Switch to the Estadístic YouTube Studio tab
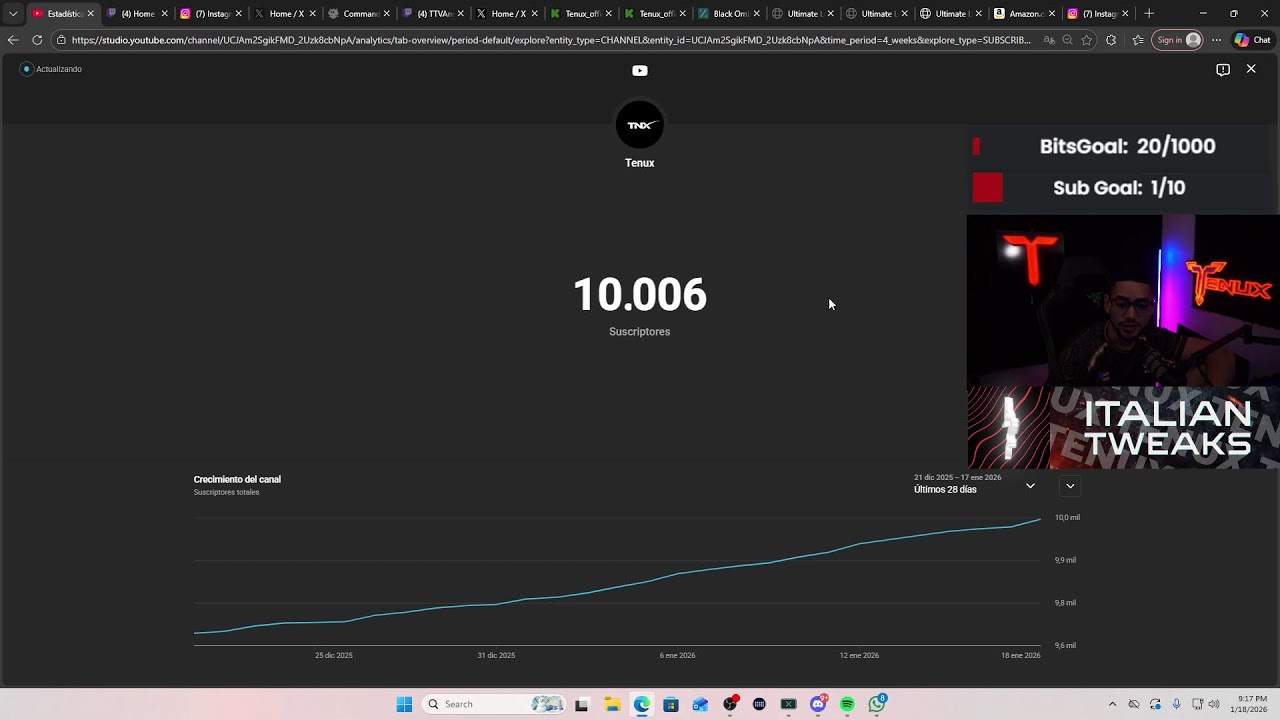 coord(62,14)
